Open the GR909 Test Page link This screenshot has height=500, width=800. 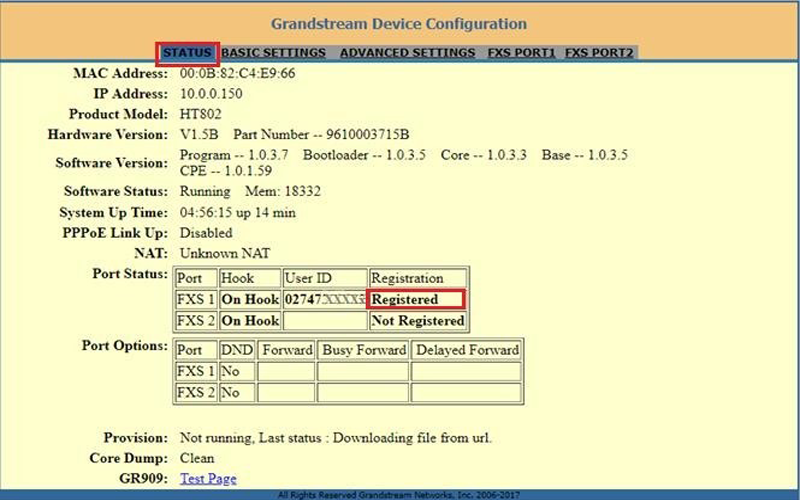(x=208, y=479)
